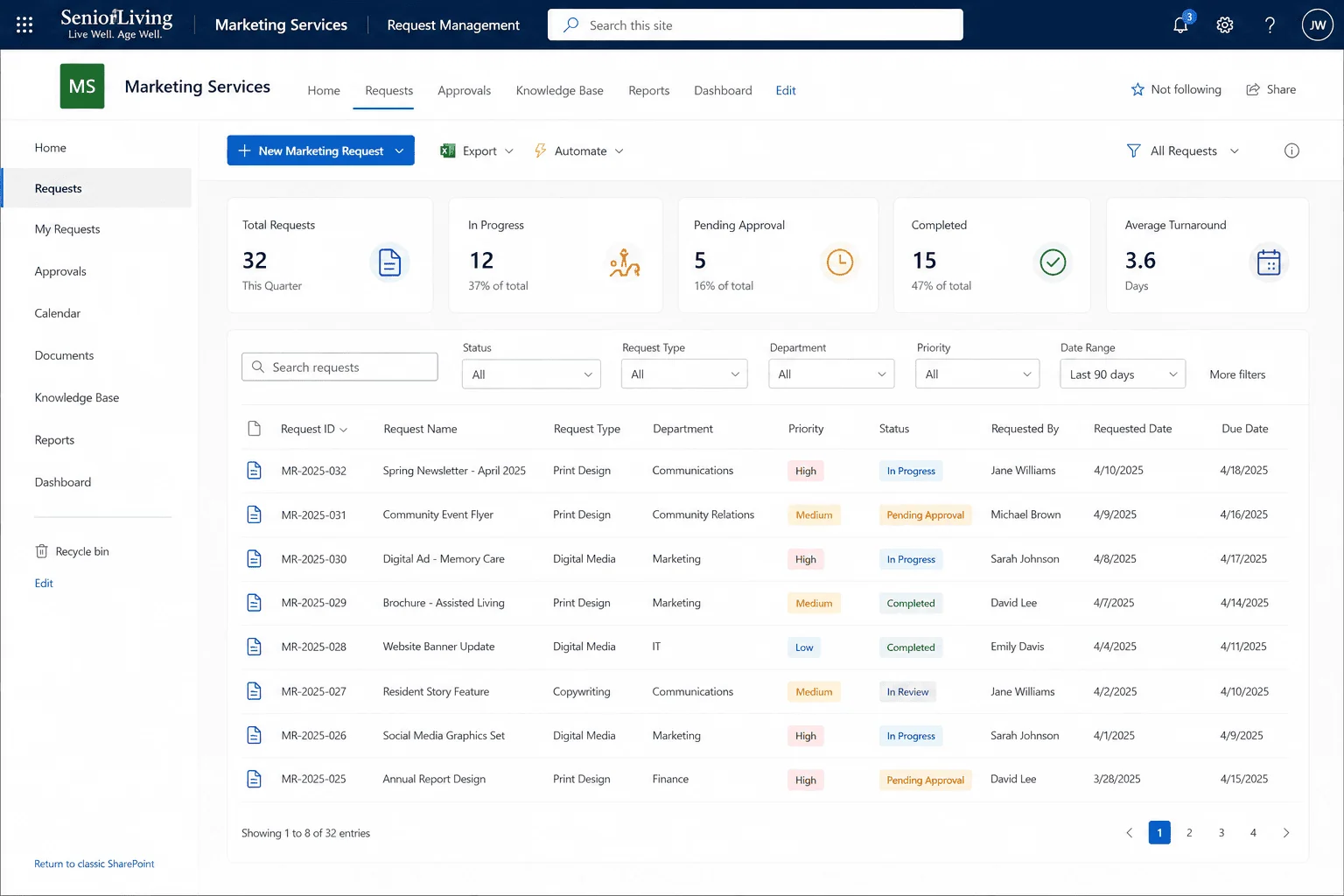Click the Search this site box
Image resolution: width=1344 pixels, height=896 pixels.
(x=755, y=24)
